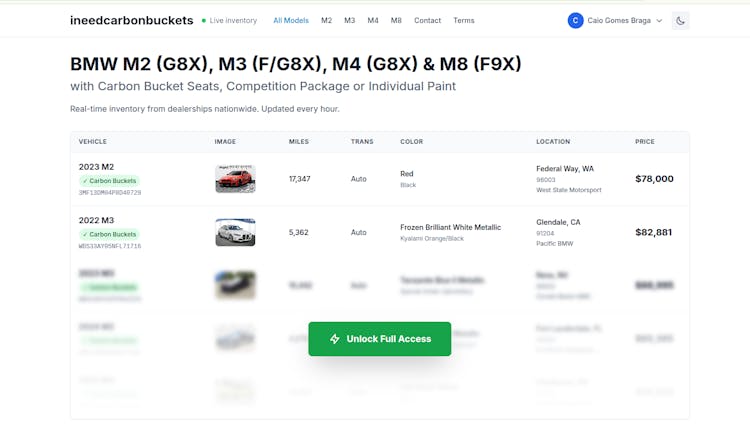Switch to the M3 models tab
The image size is (750, 447).
(349, 20)
